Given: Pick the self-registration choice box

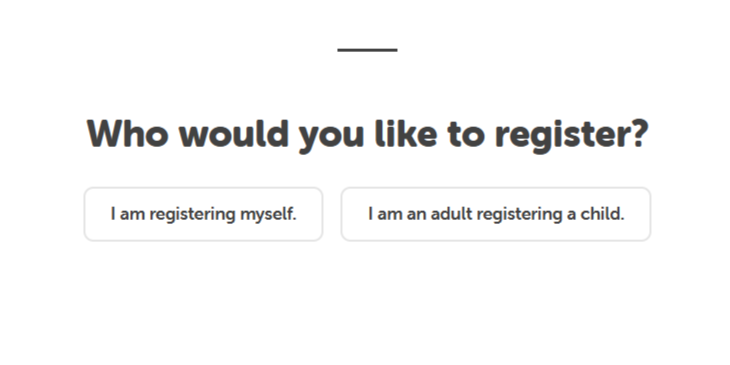Looking at the screenshot, I should [203, 214].
